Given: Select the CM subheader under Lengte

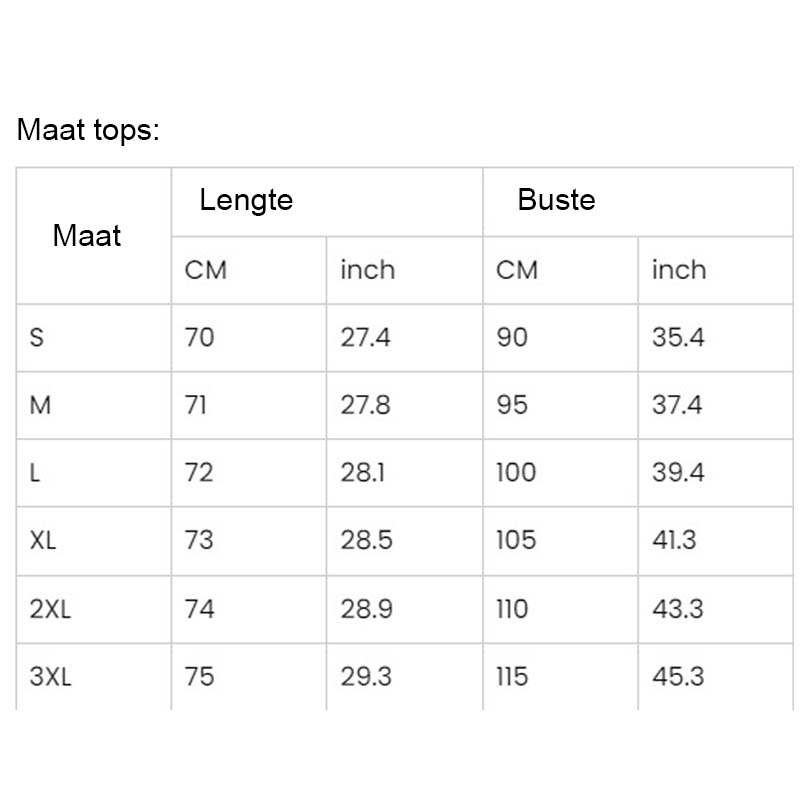Looking at the screenshot, I should coord(206,270).
